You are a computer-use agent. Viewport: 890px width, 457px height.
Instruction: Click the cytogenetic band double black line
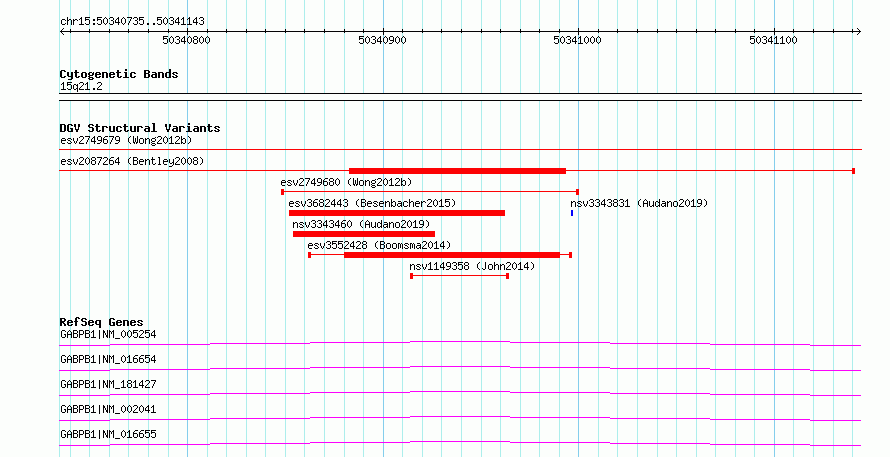(x=460, y=97)
